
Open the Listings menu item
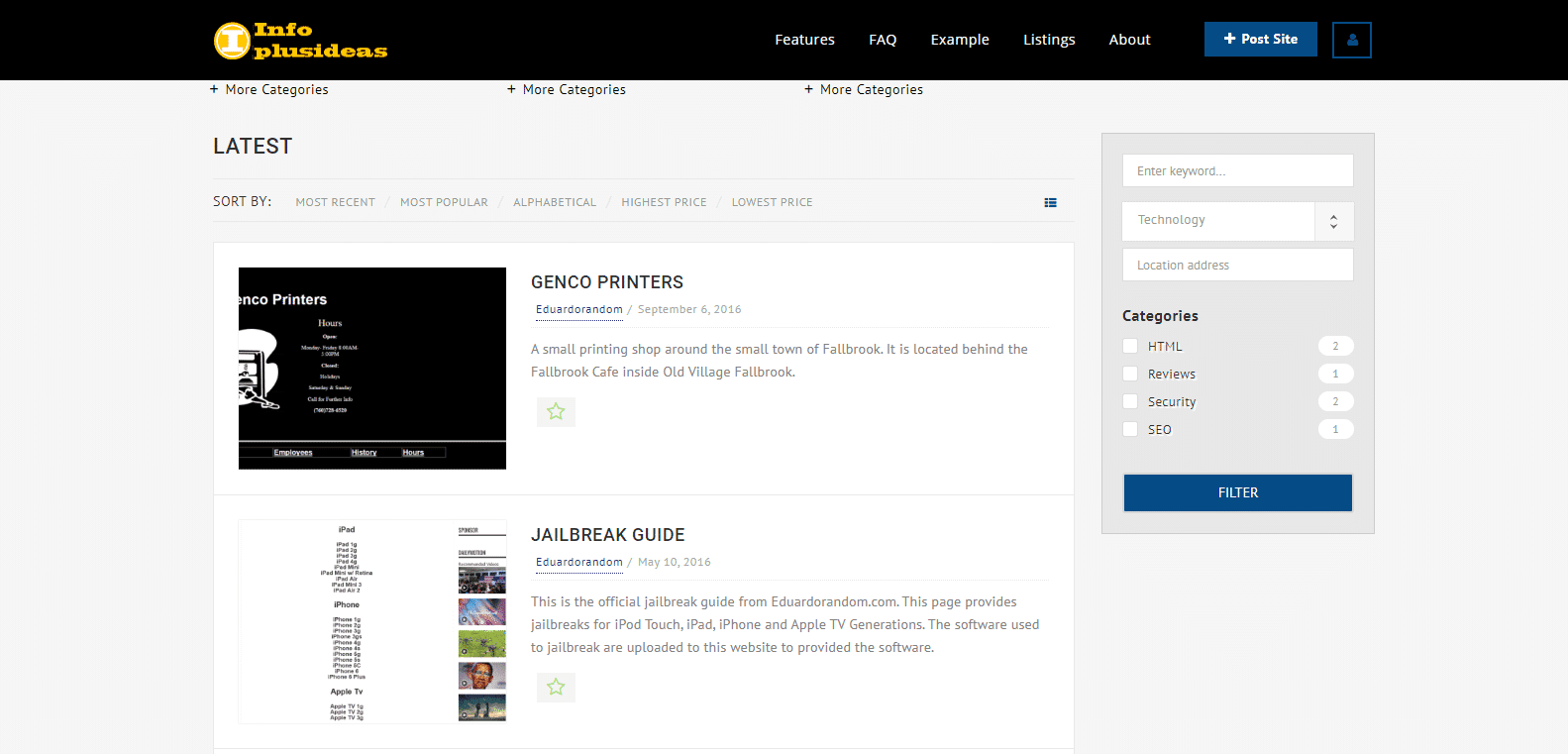[1049, 40]
